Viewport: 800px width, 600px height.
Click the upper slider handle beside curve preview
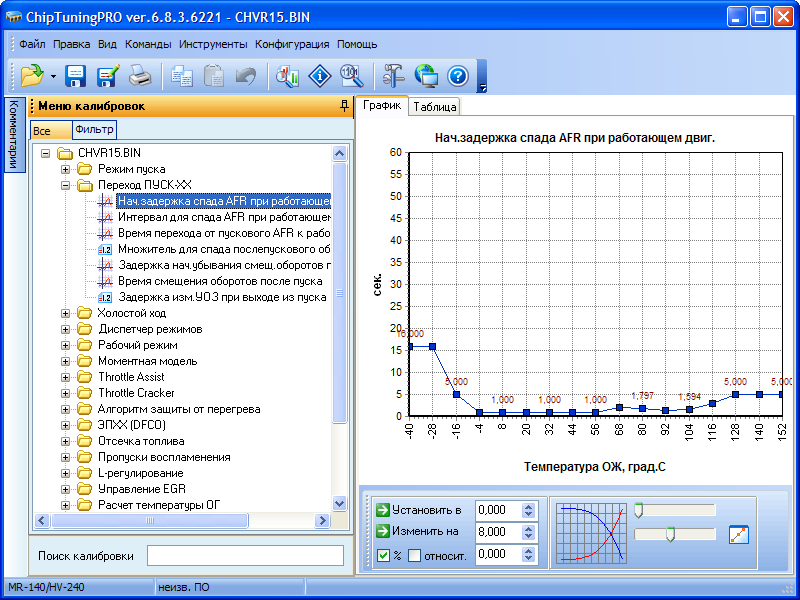pyautogui.click(x=638, y=510)
